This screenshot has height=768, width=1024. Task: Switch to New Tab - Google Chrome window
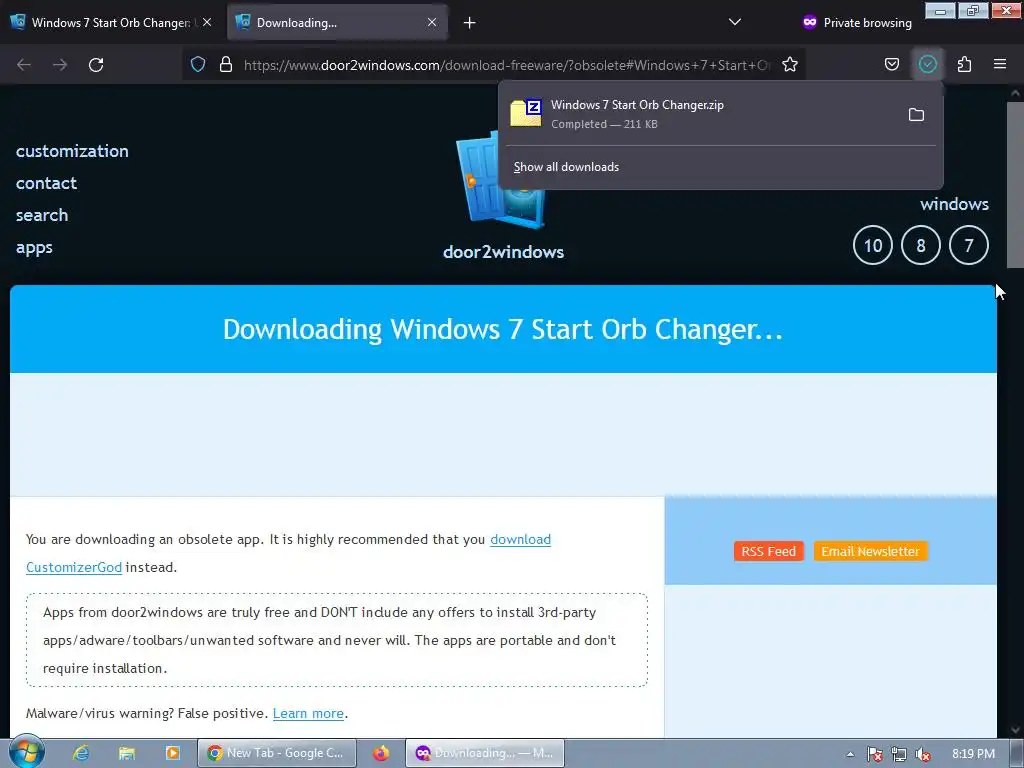pyautogui.click(x=277, y=753)
